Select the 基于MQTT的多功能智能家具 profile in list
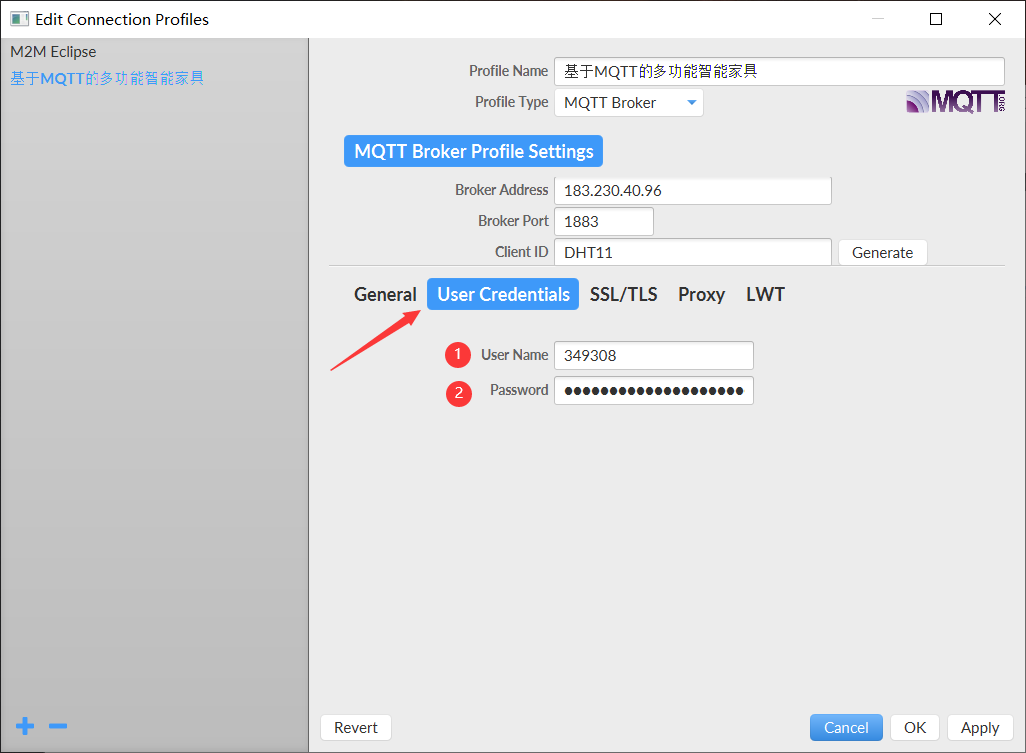The width and height of the screenshot is (1026, 753). click(107, 79)
